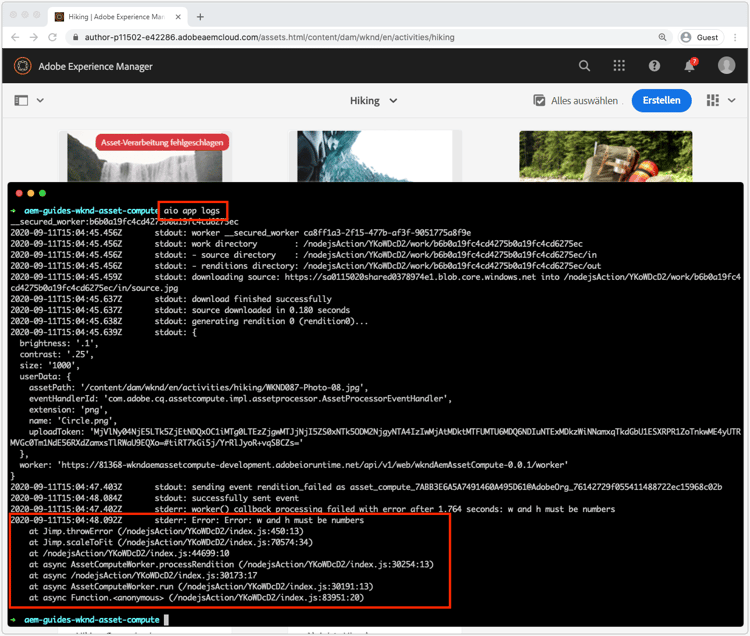Click the browser forward arrow
The width and height of the screenshot is (750, 636).
pyautogui.click(x=33, y=37)
